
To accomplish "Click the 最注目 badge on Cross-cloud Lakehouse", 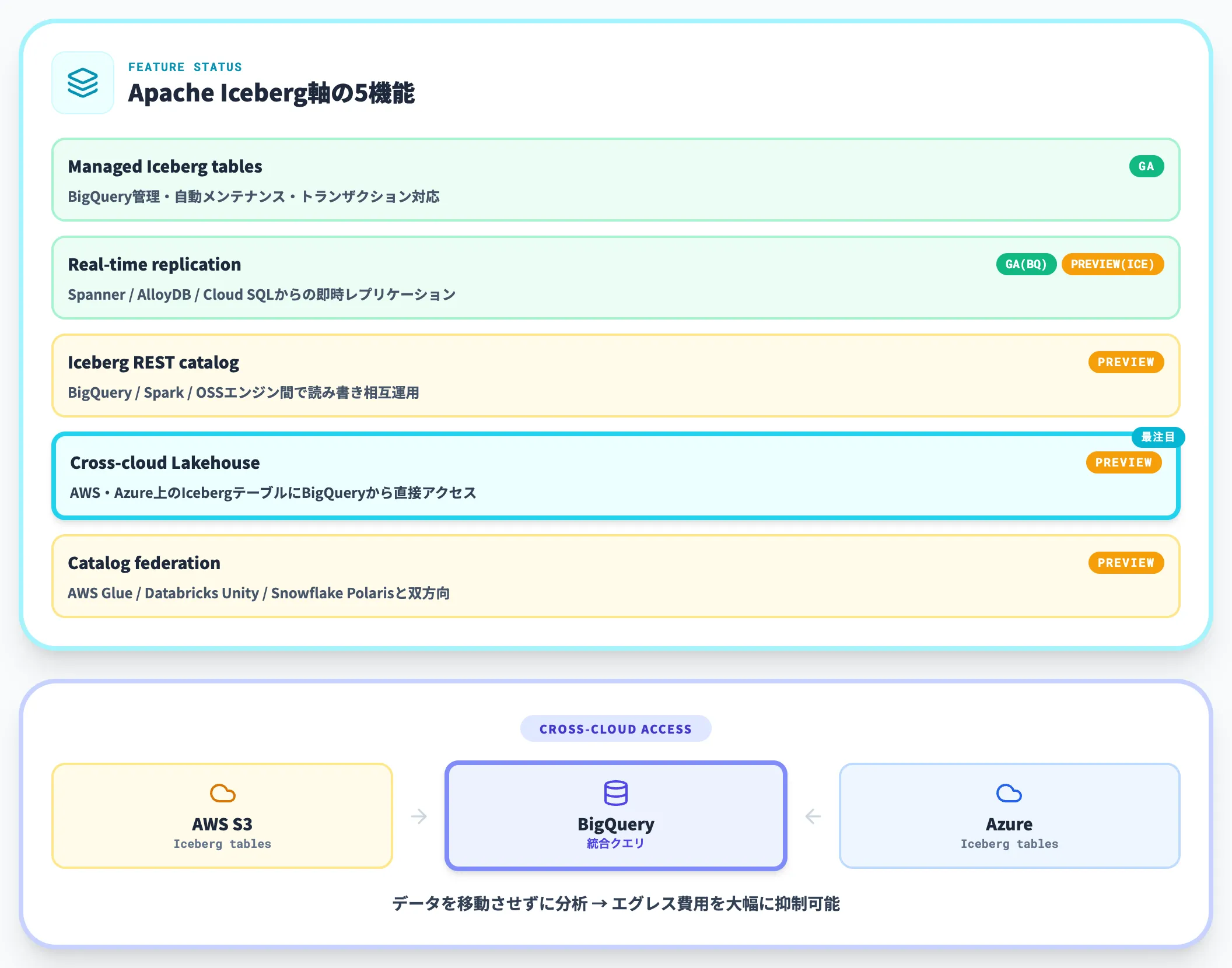I will pos(1157,437).
